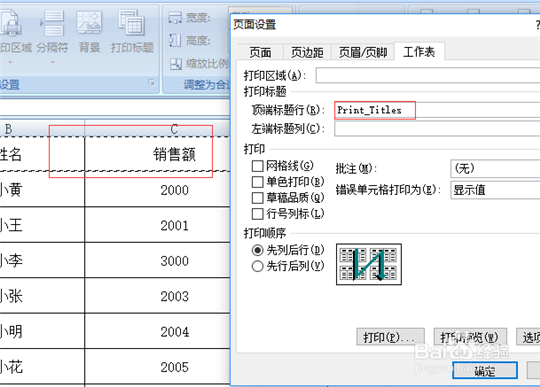Click the name cell 小黄
The height and width of the screenshot is (387, 540).
(x=42, y=189)
